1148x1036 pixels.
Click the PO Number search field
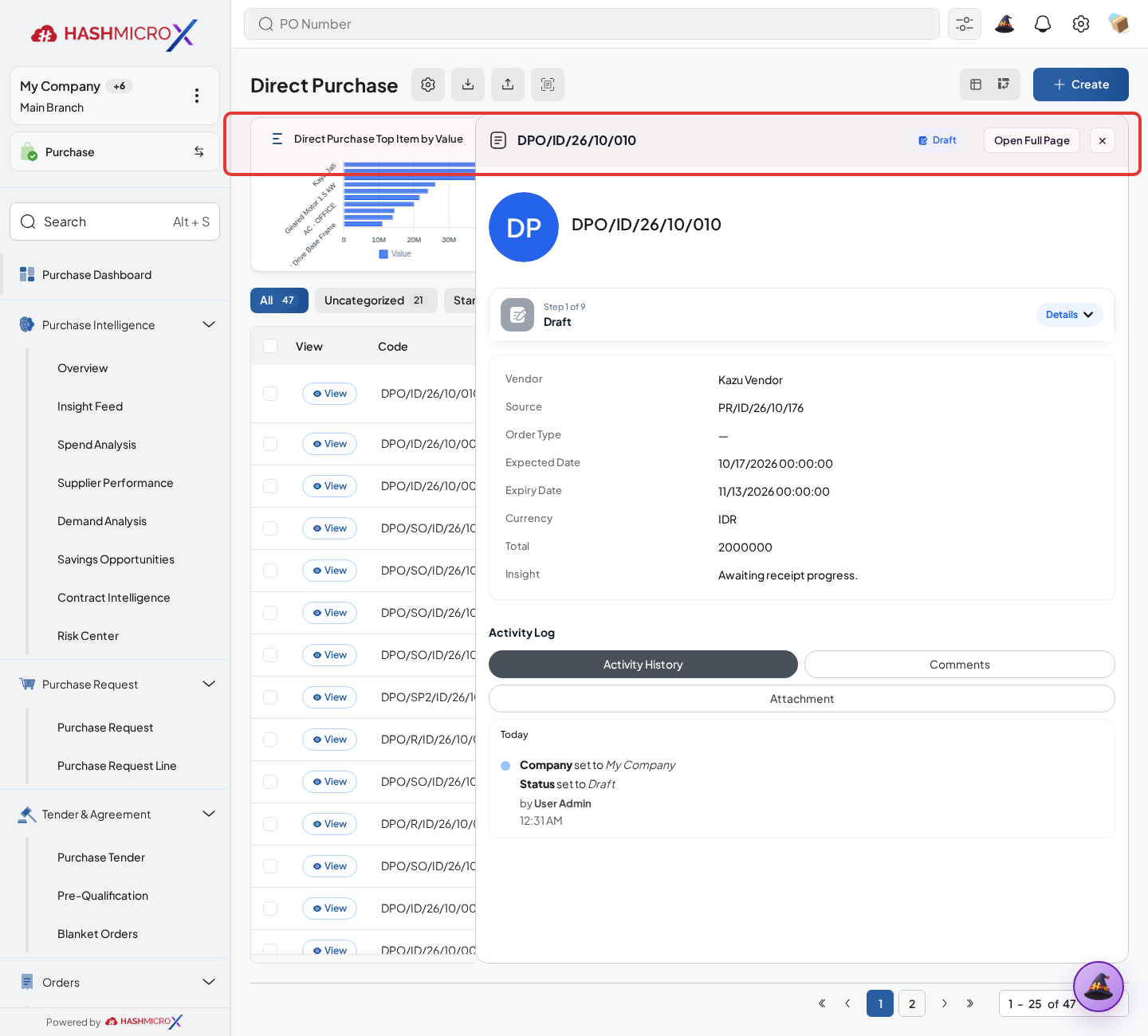click(x=592, y=24)
